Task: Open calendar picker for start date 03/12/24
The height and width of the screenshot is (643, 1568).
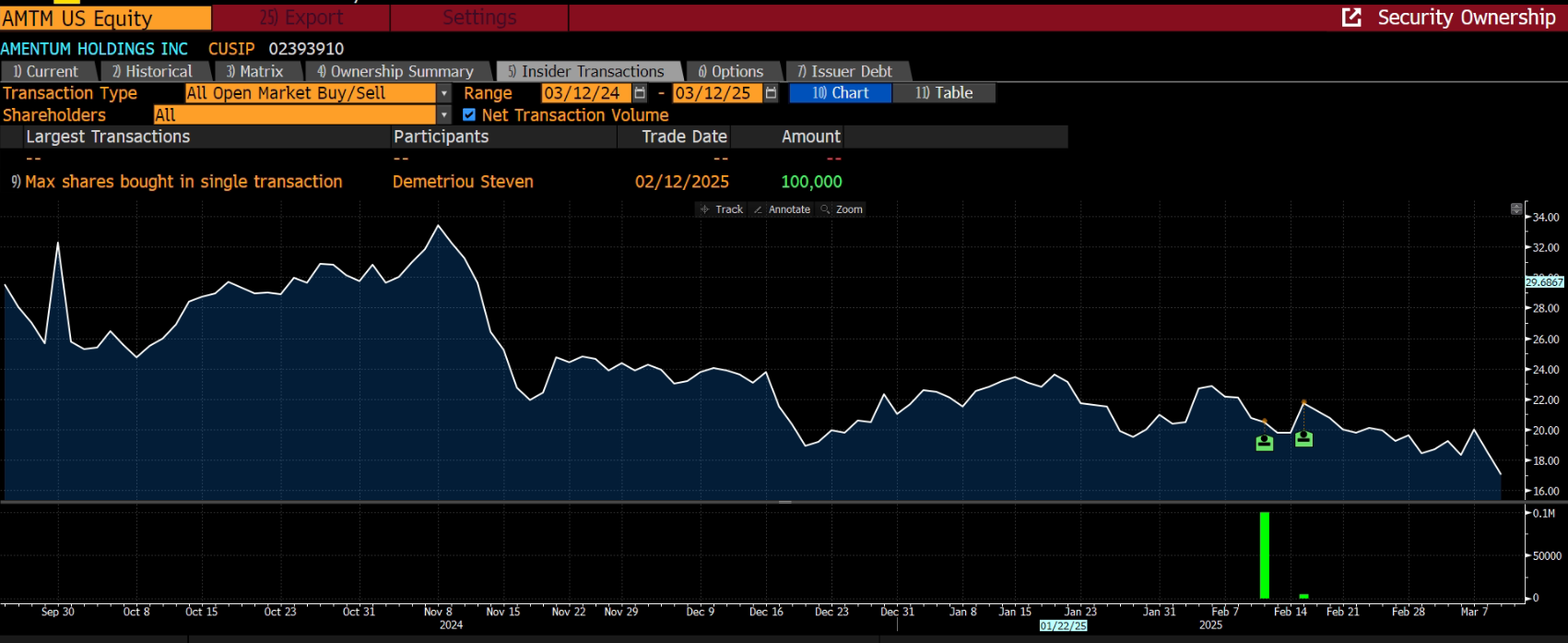Action: [640, 93]
